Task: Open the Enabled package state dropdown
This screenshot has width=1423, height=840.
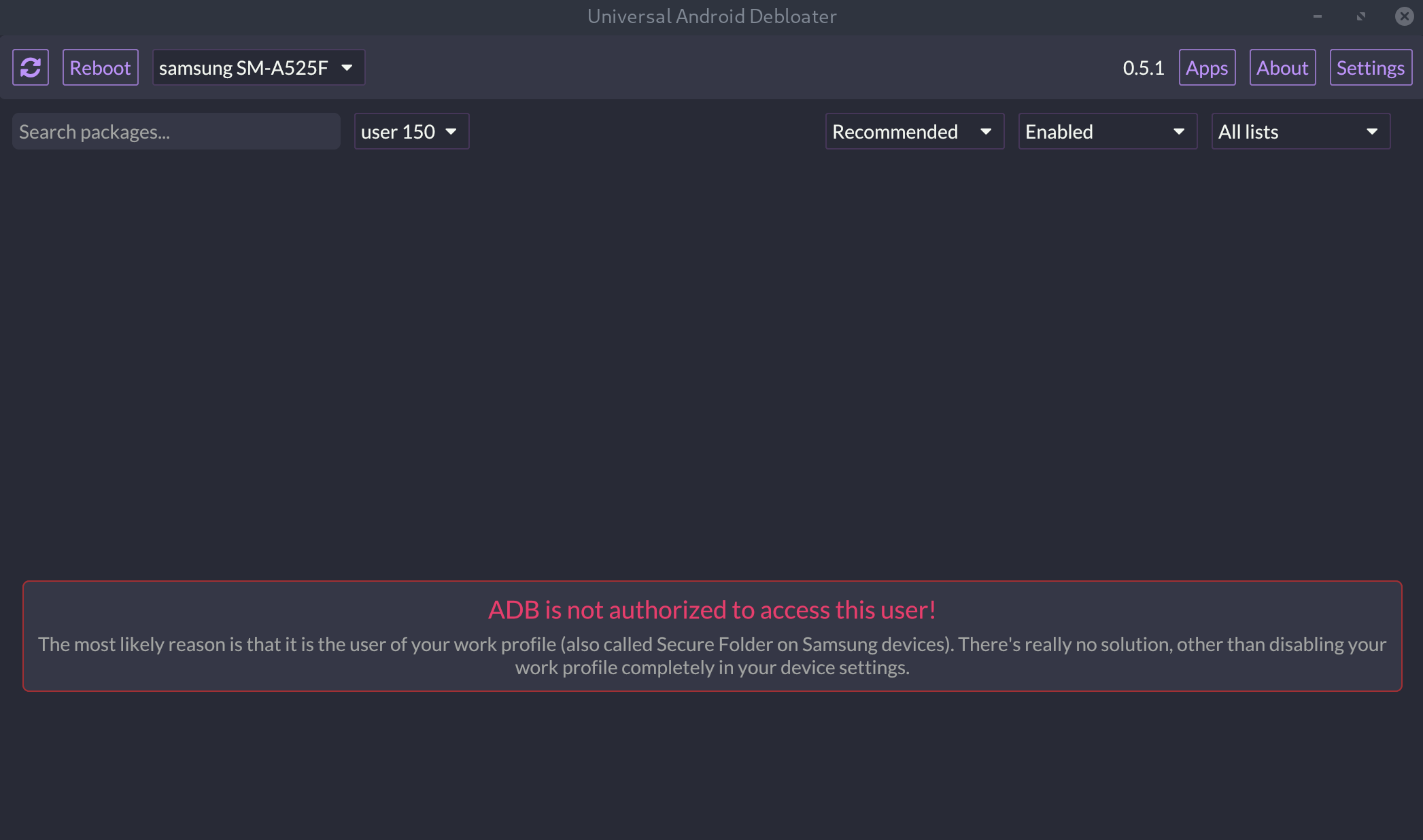Action: point(1107,131)
